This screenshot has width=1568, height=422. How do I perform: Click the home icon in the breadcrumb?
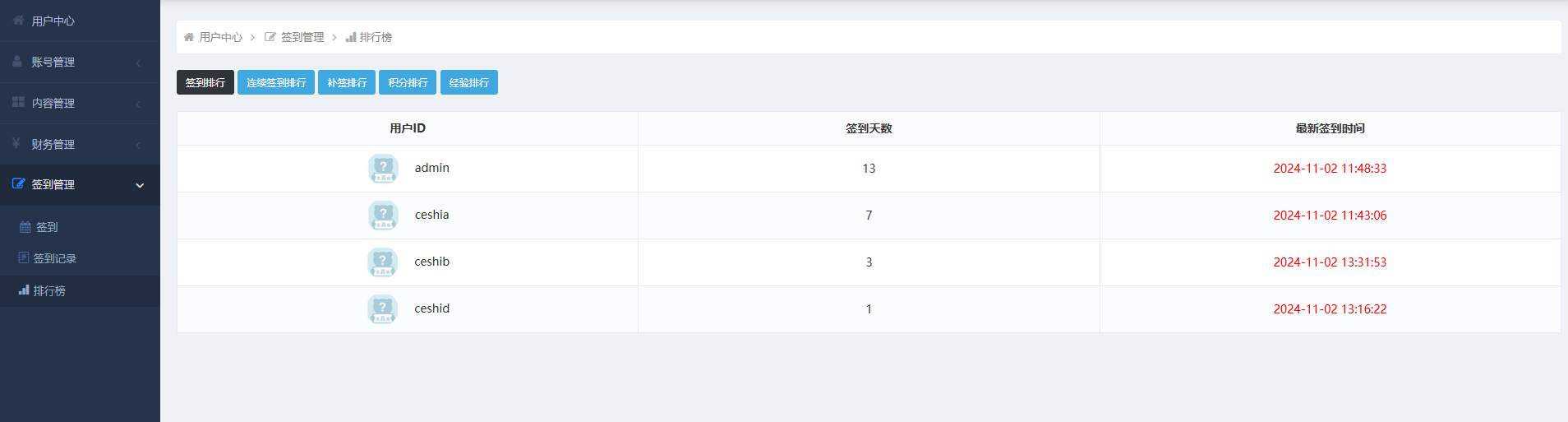189,37
